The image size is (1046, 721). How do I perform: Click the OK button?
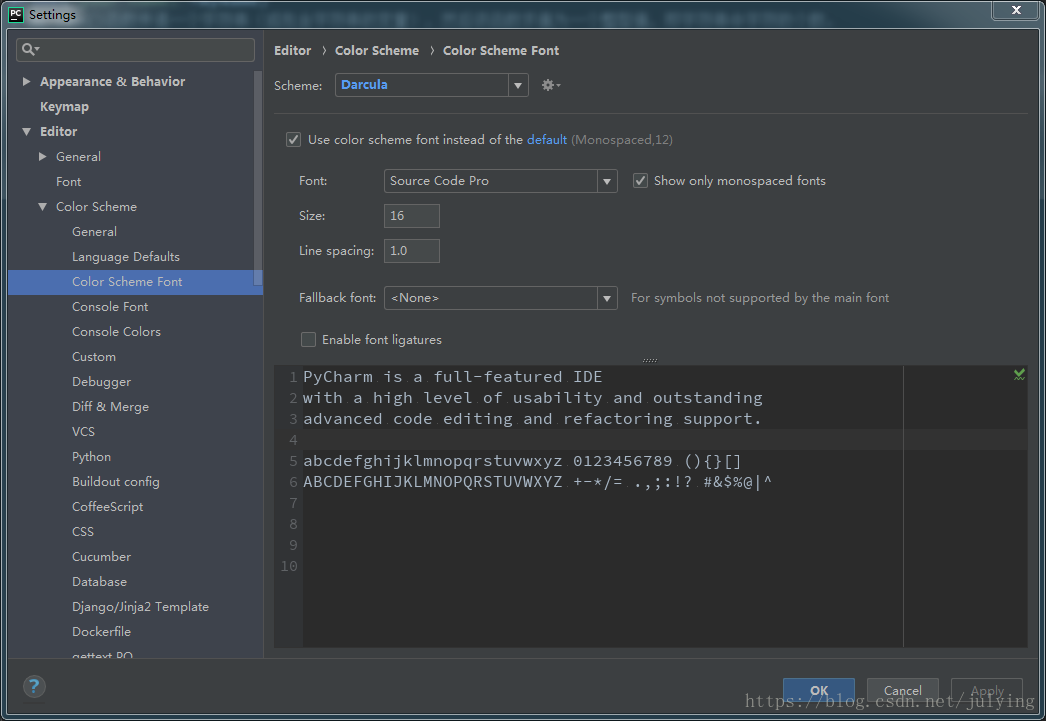[819, 690]
